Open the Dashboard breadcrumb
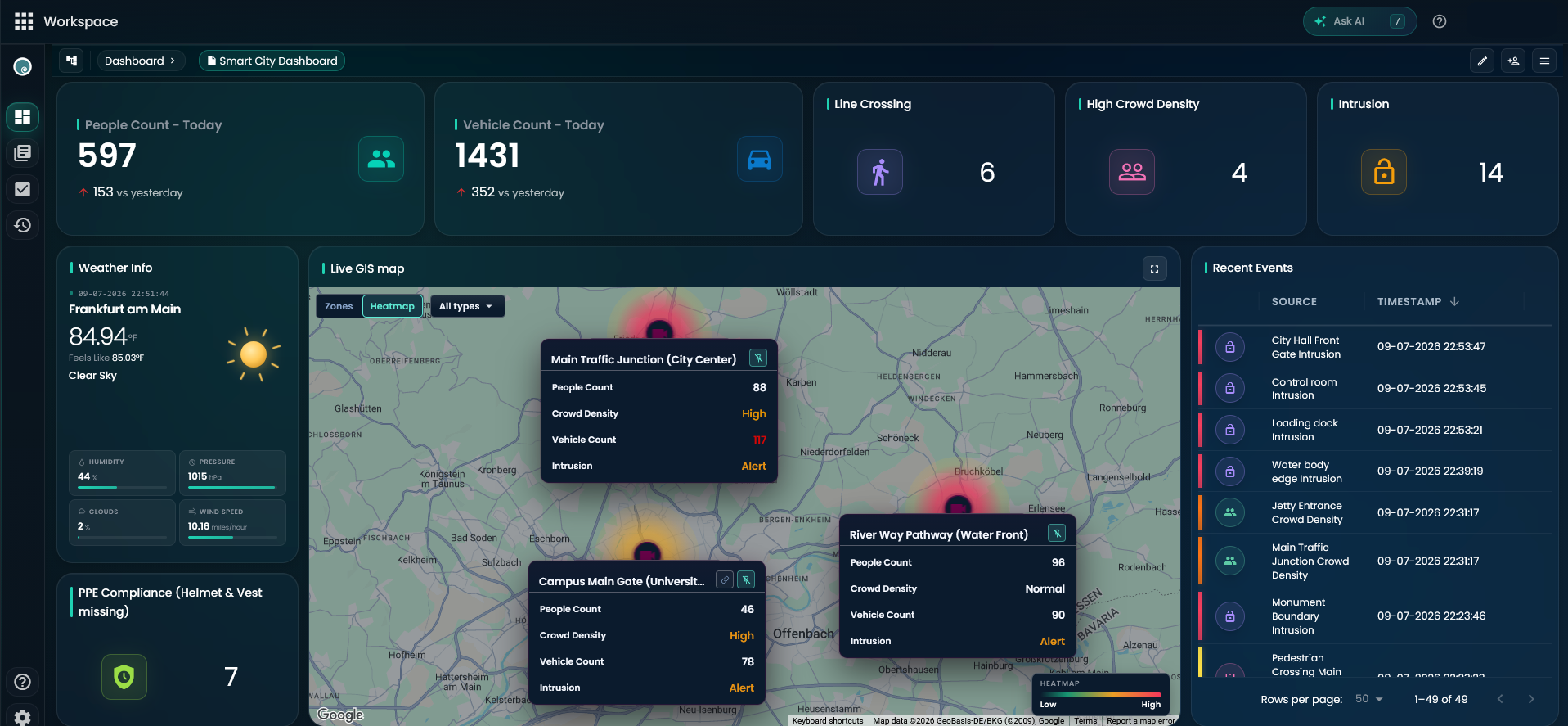 click(141, 61)
